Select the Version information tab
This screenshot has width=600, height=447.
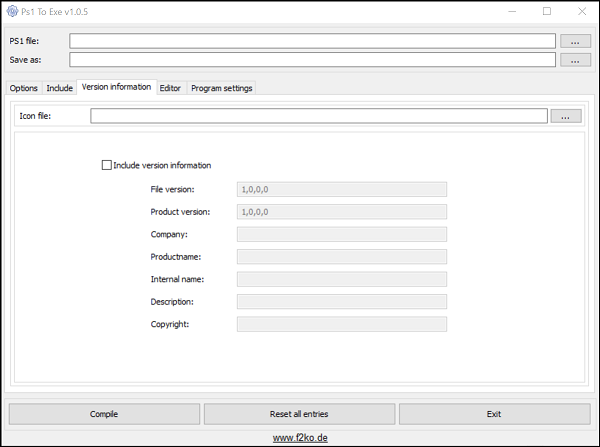tap(116, 87)
